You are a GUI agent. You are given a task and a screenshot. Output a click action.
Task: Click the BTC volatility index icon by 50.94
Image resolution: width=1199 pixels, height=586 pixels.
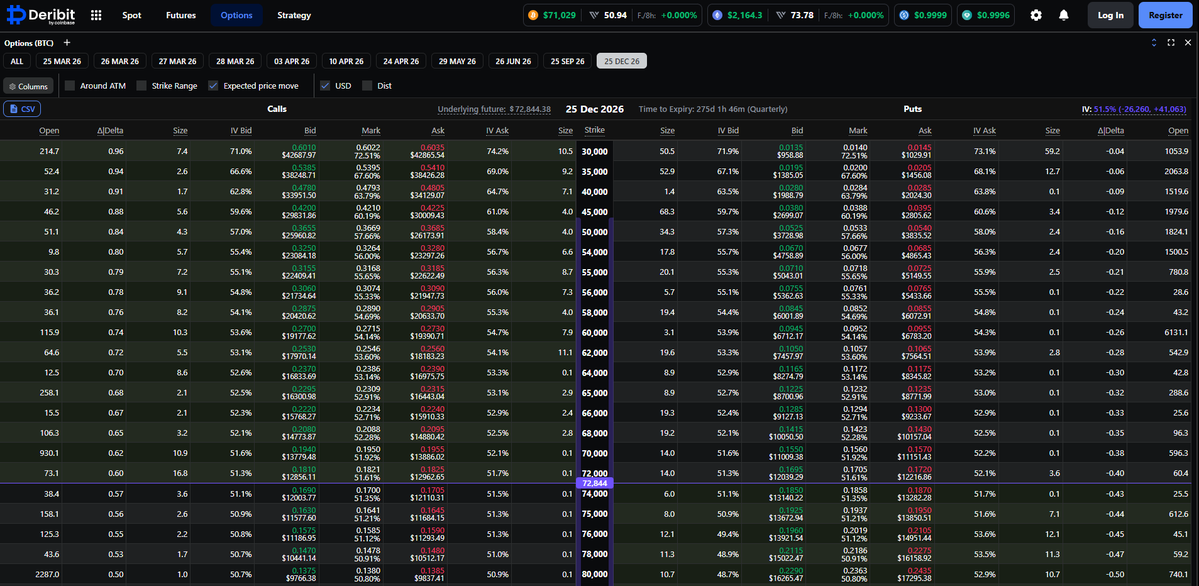(592, 15)
